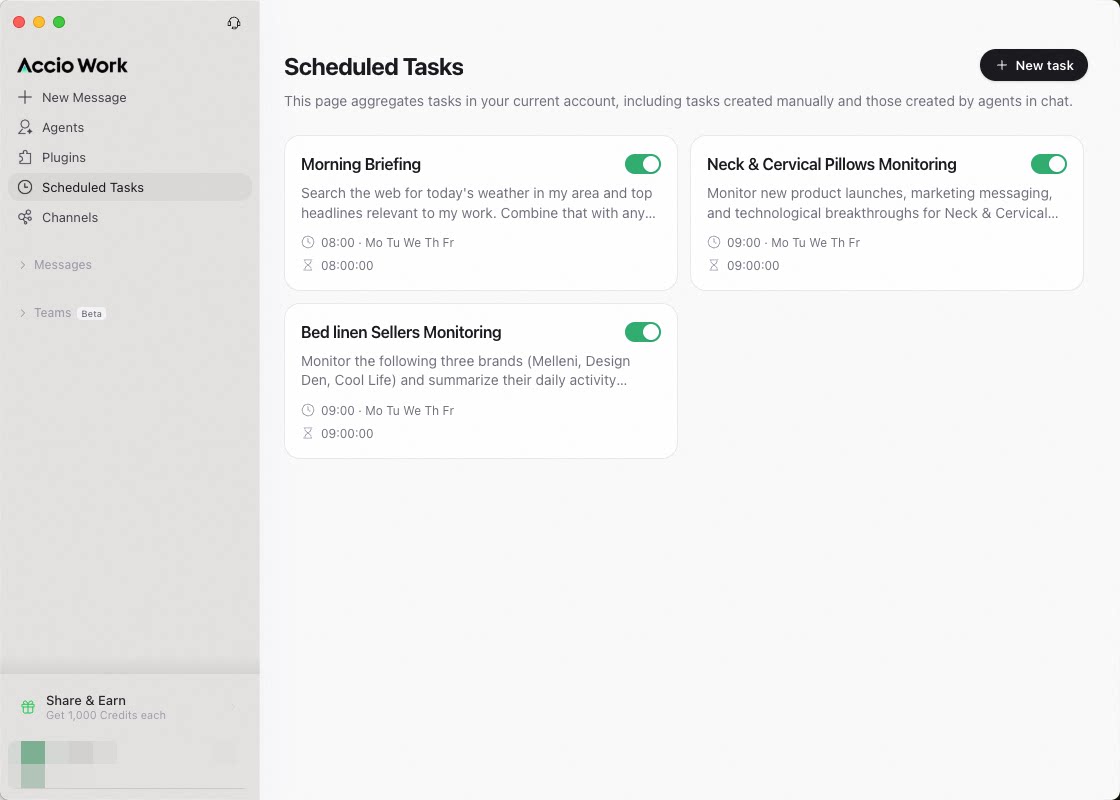This screenshot has width=1120, height=800.
Task: Open Agents via its person icon
Action: 25,127
